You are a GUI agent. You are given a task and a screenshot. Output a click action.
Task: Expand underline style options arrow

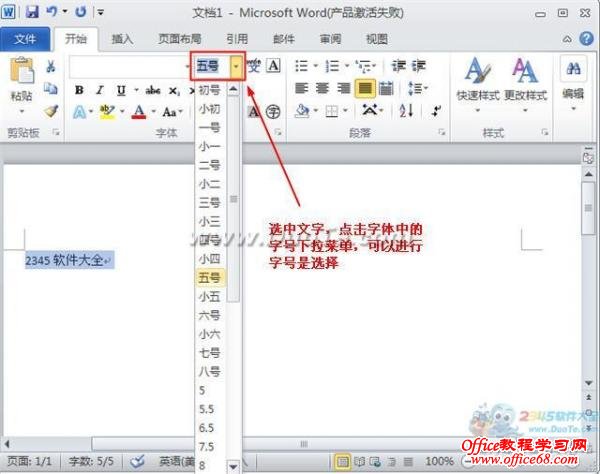tap(136, 90)
